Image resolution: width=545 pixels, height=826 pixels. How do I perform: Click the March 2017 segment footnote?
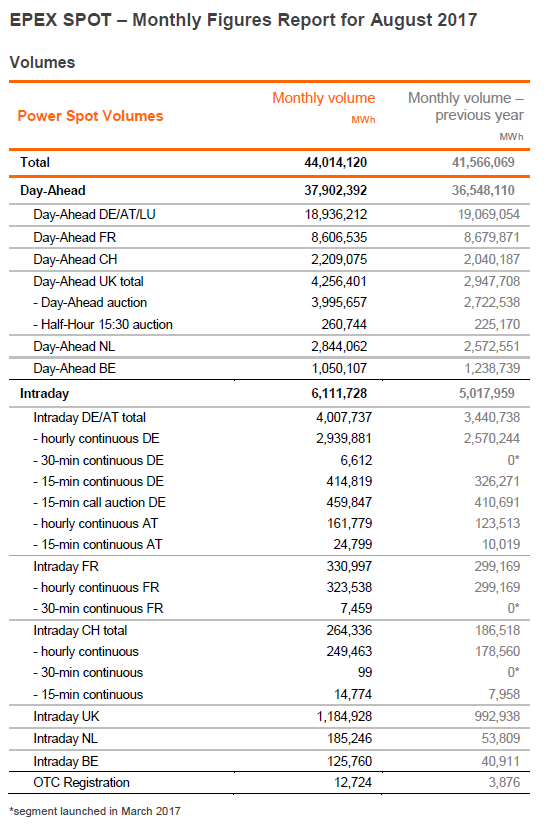pos(95,811)
